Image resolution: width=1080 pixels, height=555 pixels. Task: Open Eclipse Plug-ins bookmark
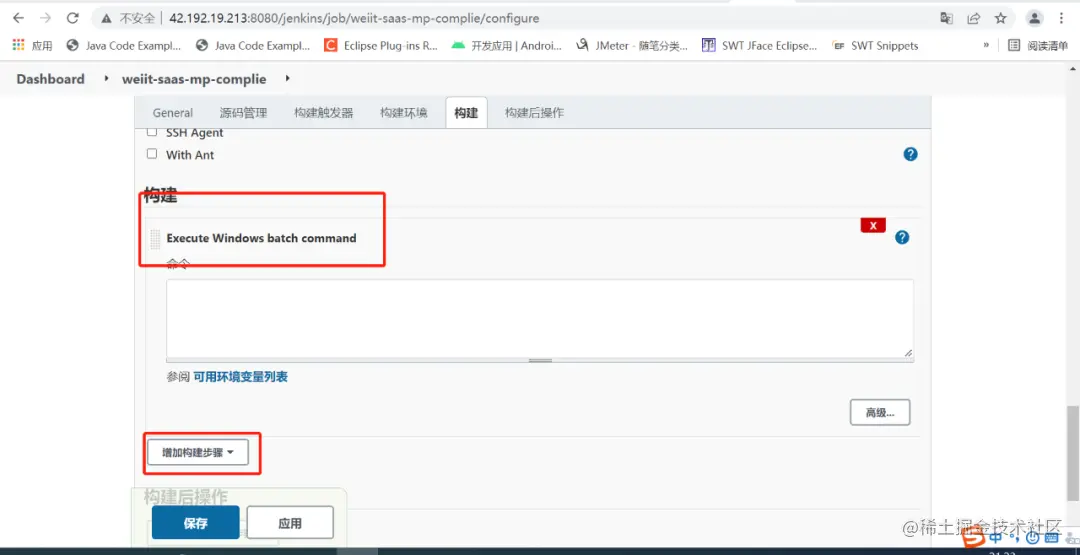381,45
